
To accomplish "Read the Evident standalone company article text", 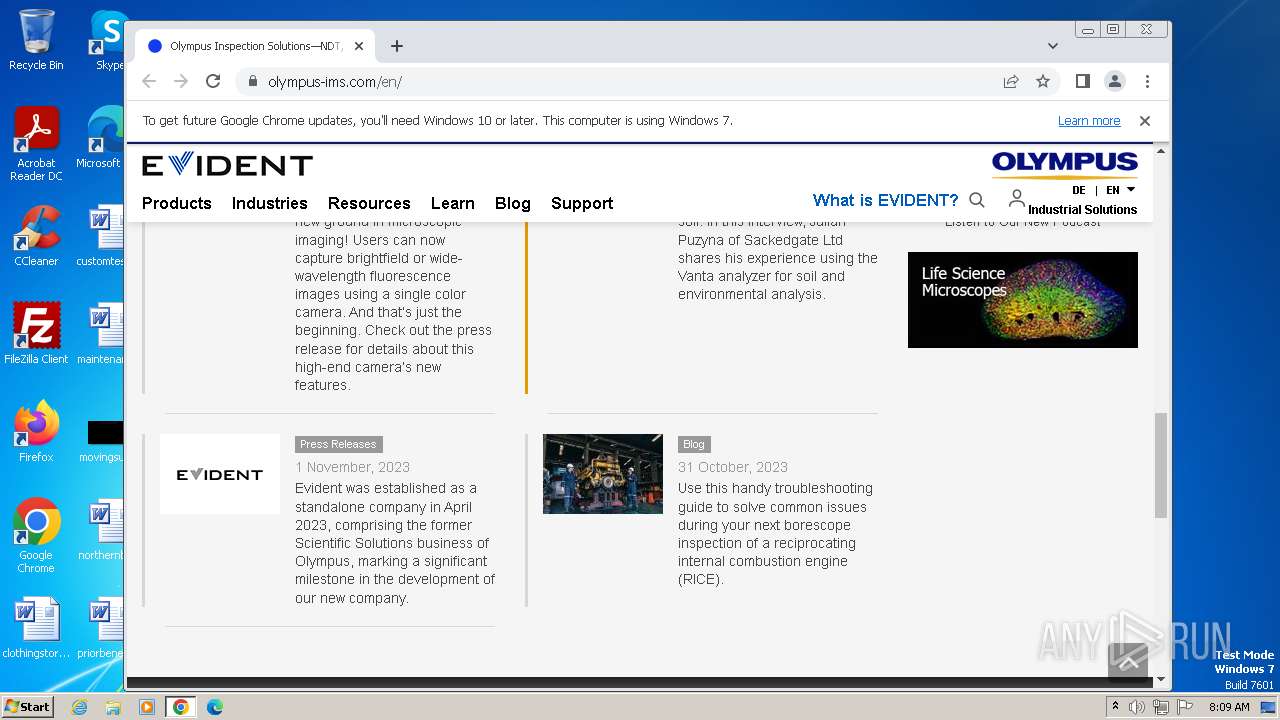I will point(395,543).
